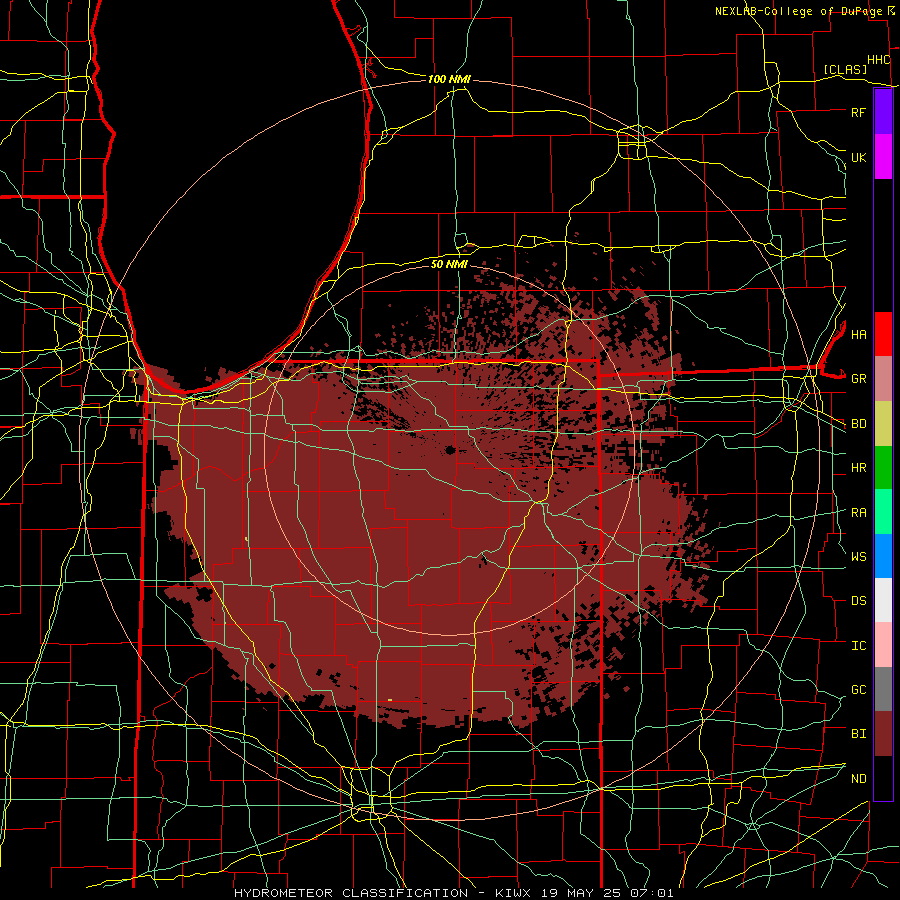
Task: Click the DS white legend swatch
Action: (x=883, y=600)
